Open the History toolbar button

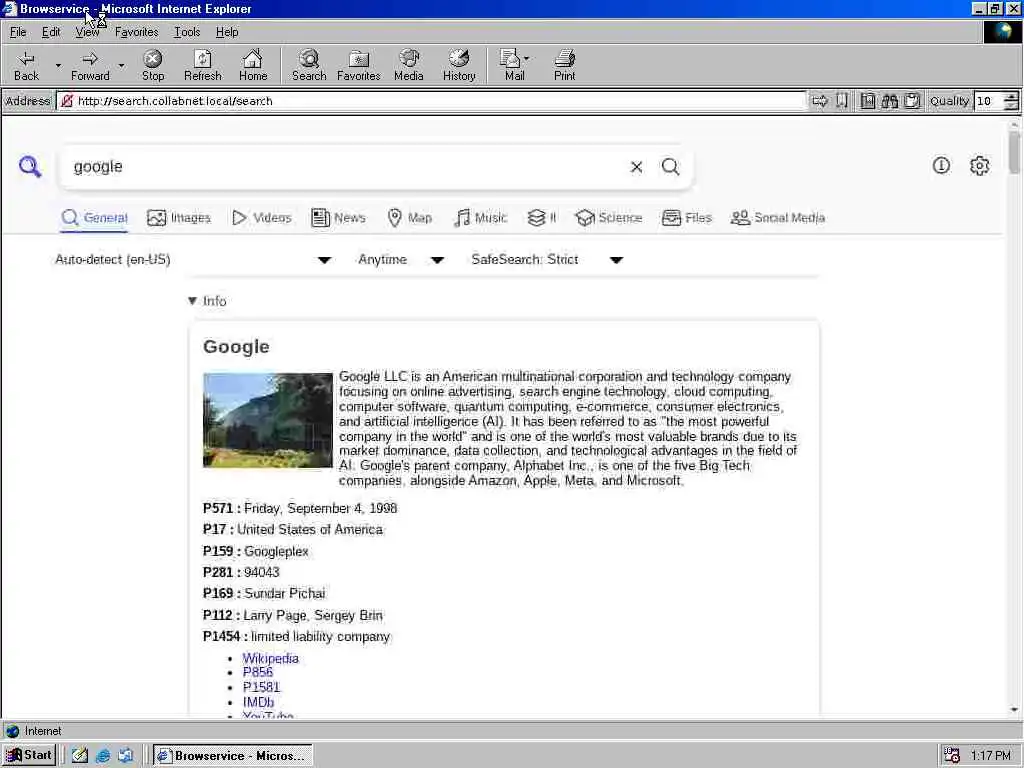[x=459, y=65]
